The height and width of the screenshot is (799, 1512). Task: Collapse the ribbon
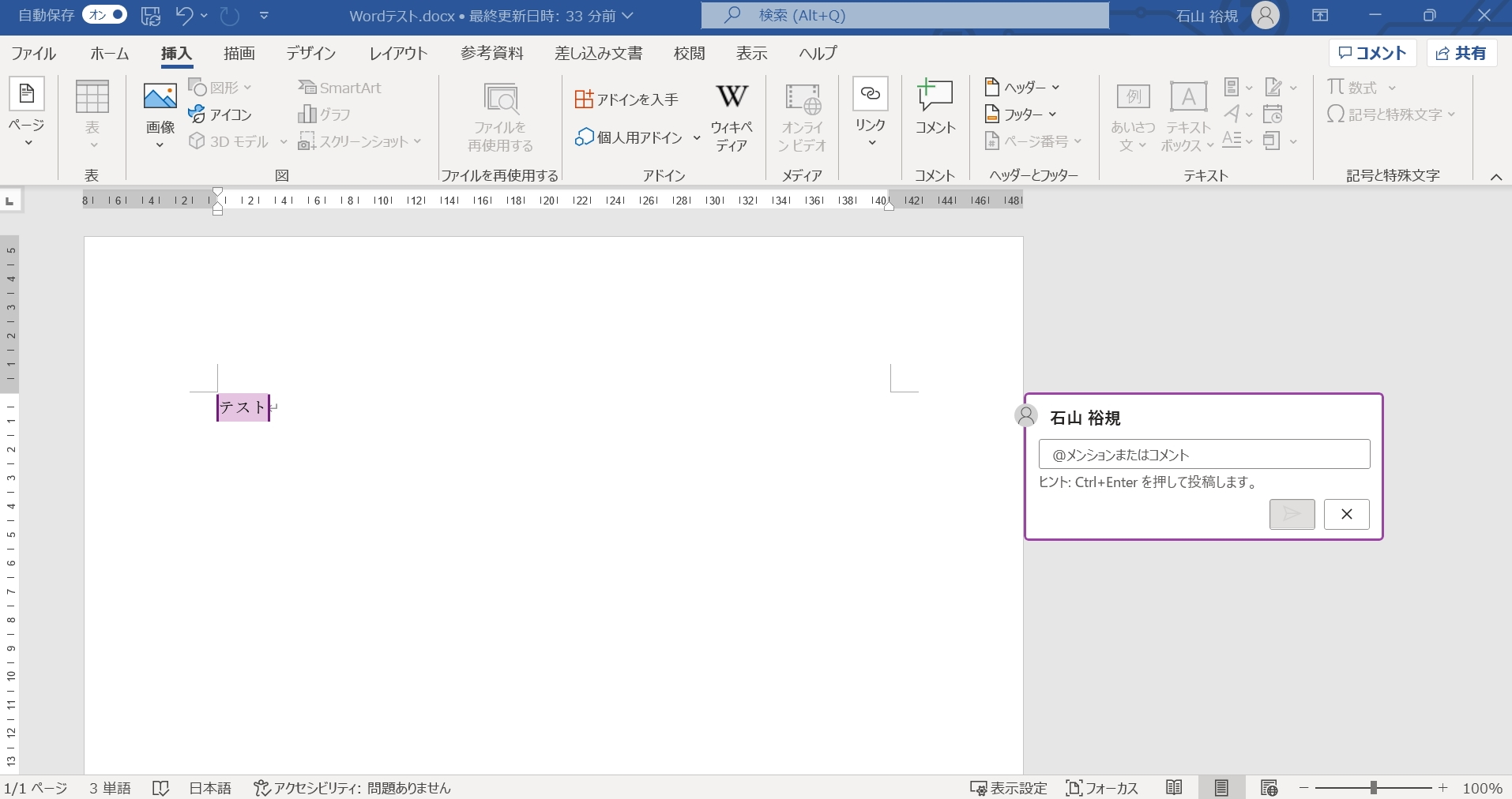tap(1495, 177)
